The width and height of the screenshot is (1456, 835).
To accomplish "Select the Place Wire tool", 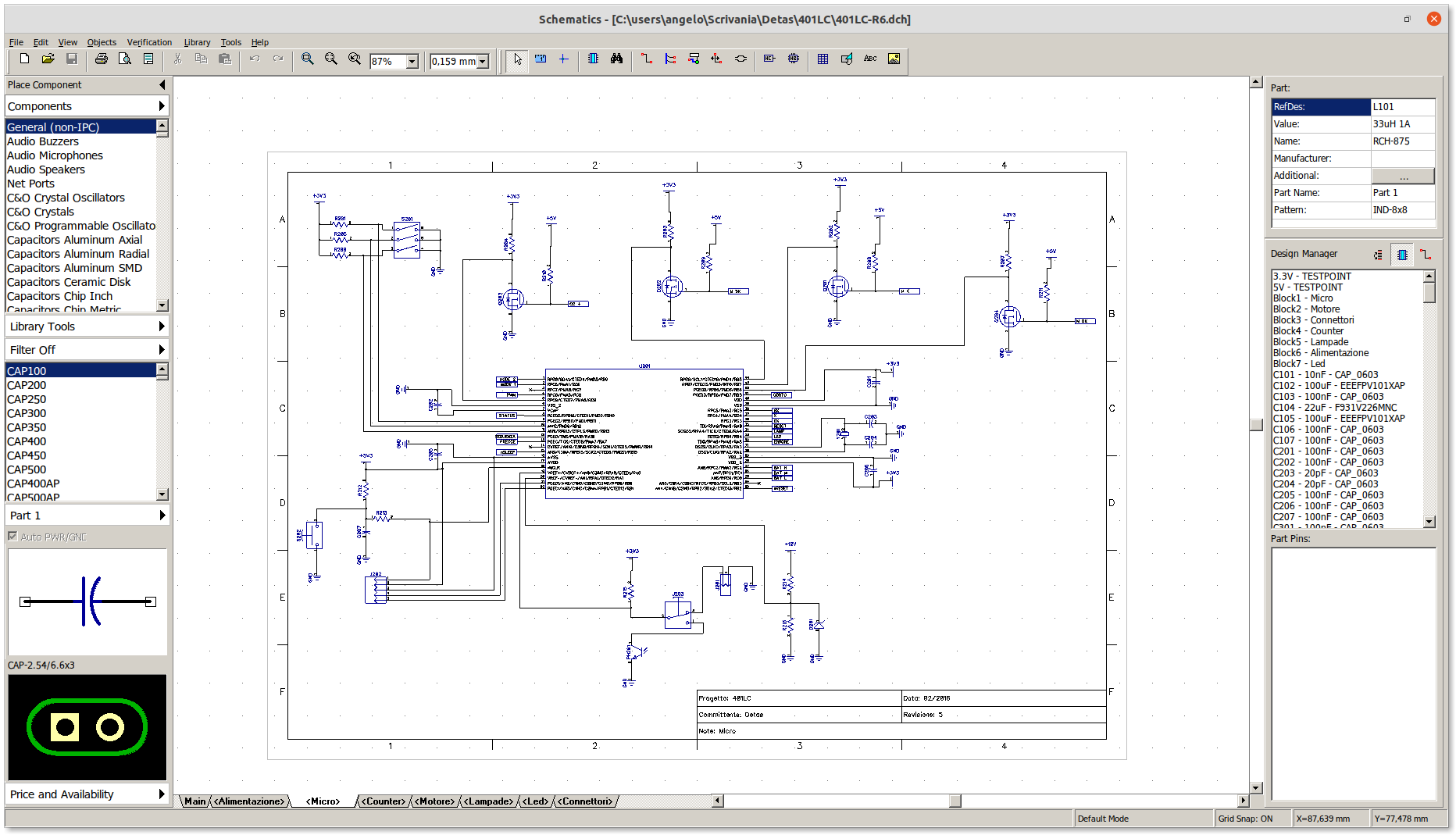I will 647,59.
